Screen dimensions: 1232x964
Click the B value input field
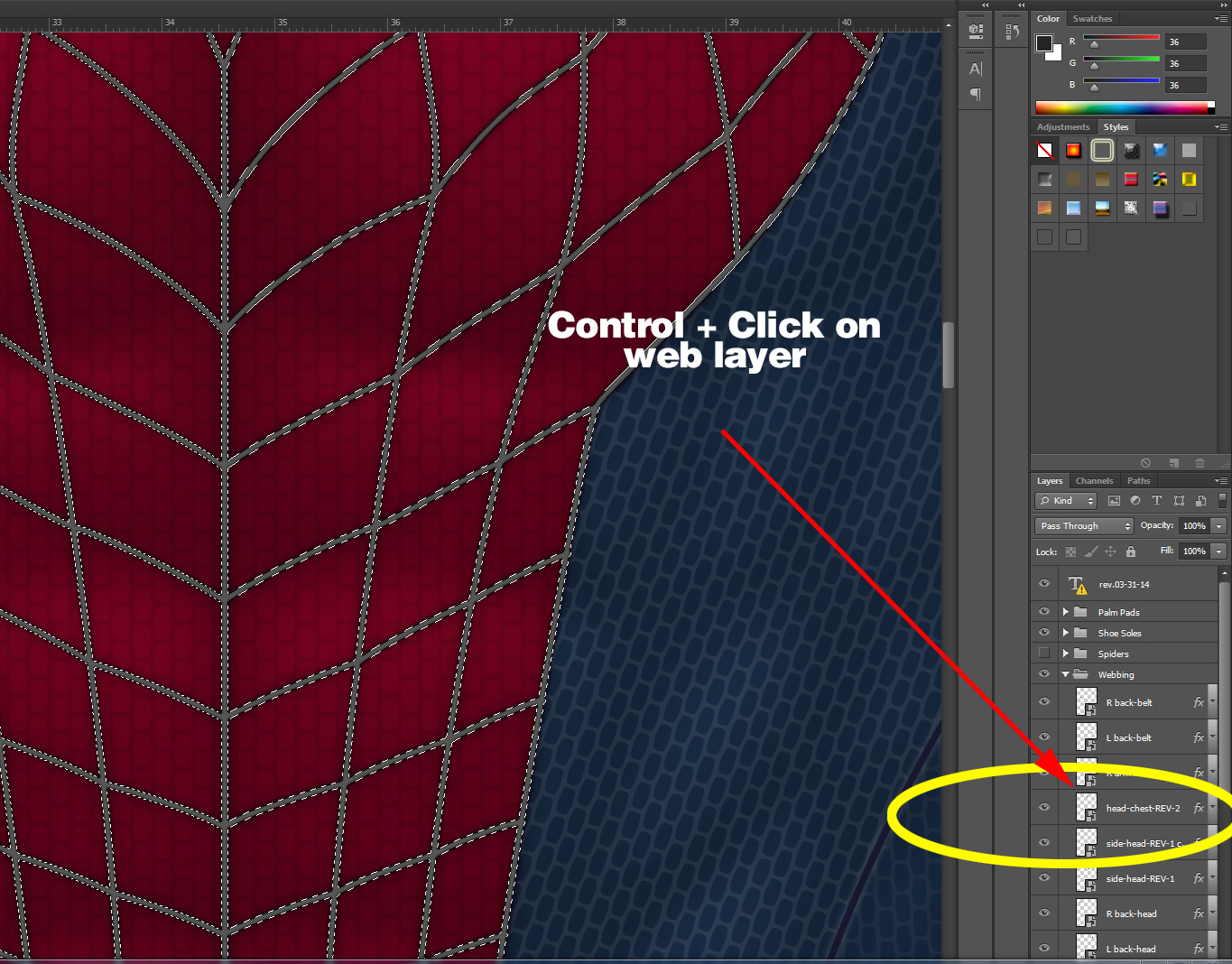point(1186,85)
